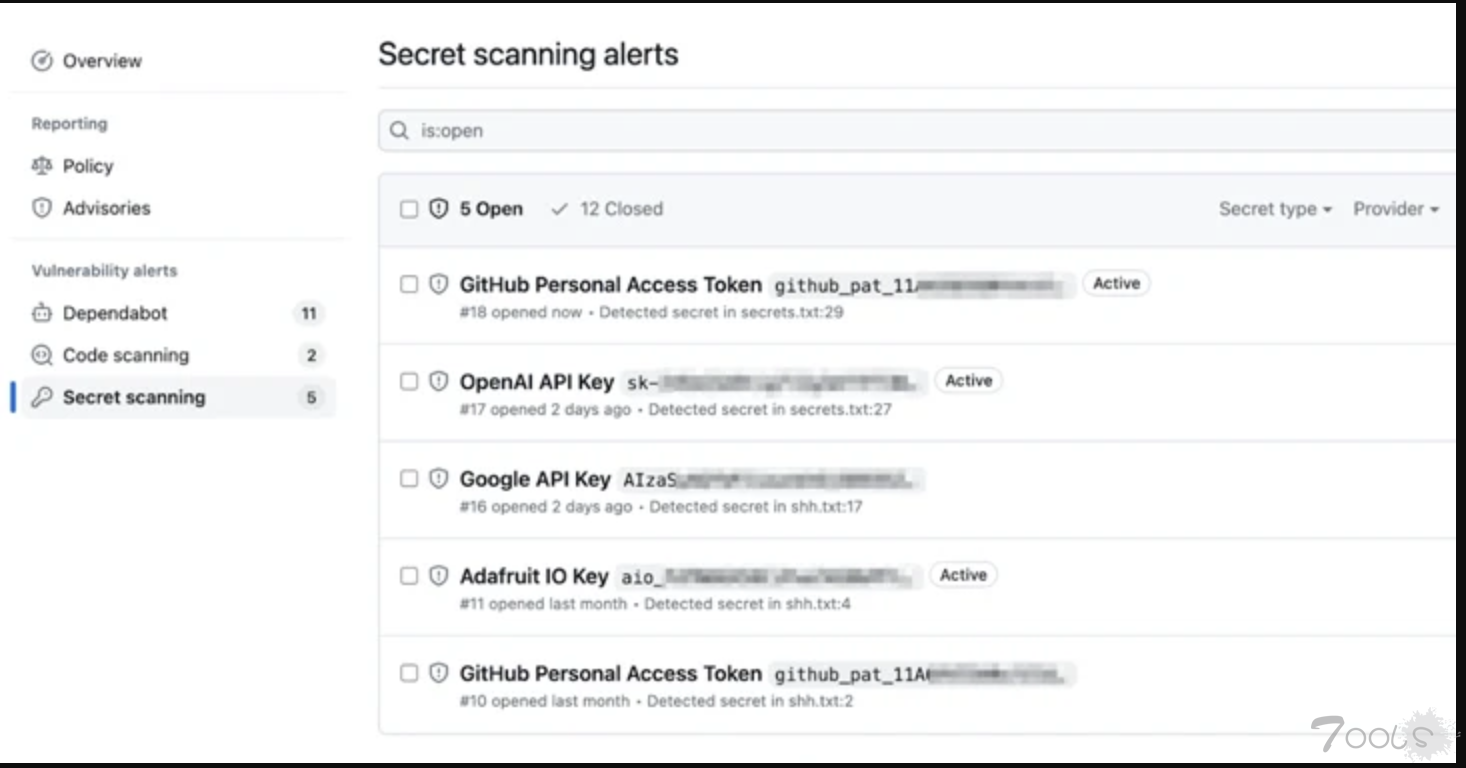Open the Secret type dropdown
Screen dimensions: 1466x768
click(x=1275, y=209)
